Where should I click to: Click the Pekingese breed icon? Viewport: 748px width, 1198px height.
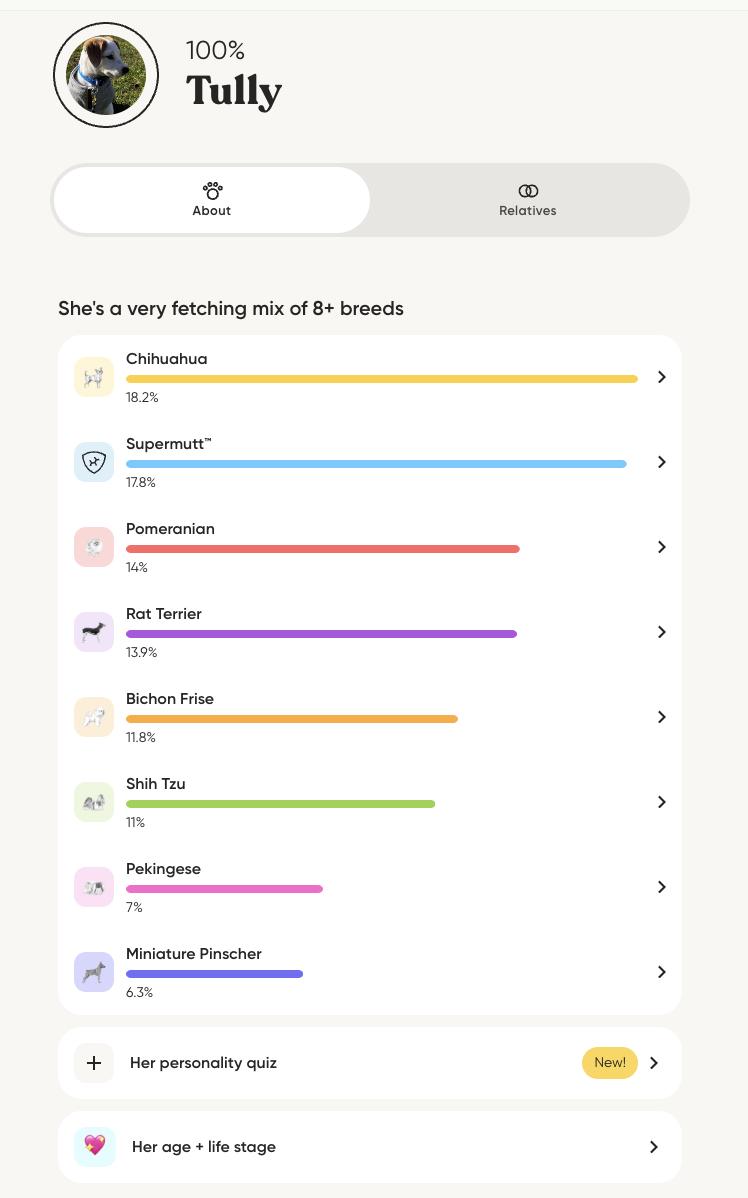pyautogui.click(x=94, y=887)
